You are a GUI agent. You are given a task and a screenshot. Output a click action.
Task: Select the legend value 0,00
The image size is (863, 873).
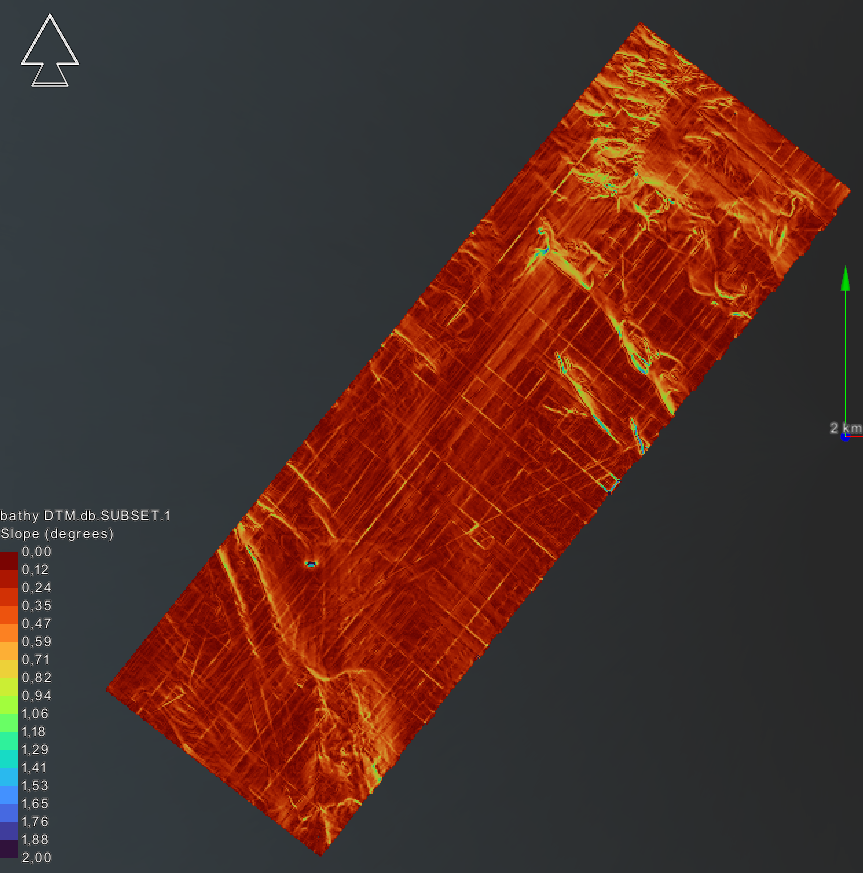tap(36, 552)
